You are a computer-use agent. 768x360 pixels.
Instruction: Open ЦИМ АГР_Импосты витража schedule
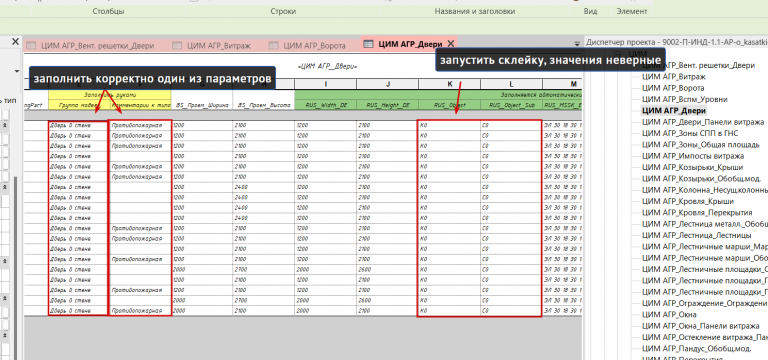pyautogui.click(x=693, y=156)
